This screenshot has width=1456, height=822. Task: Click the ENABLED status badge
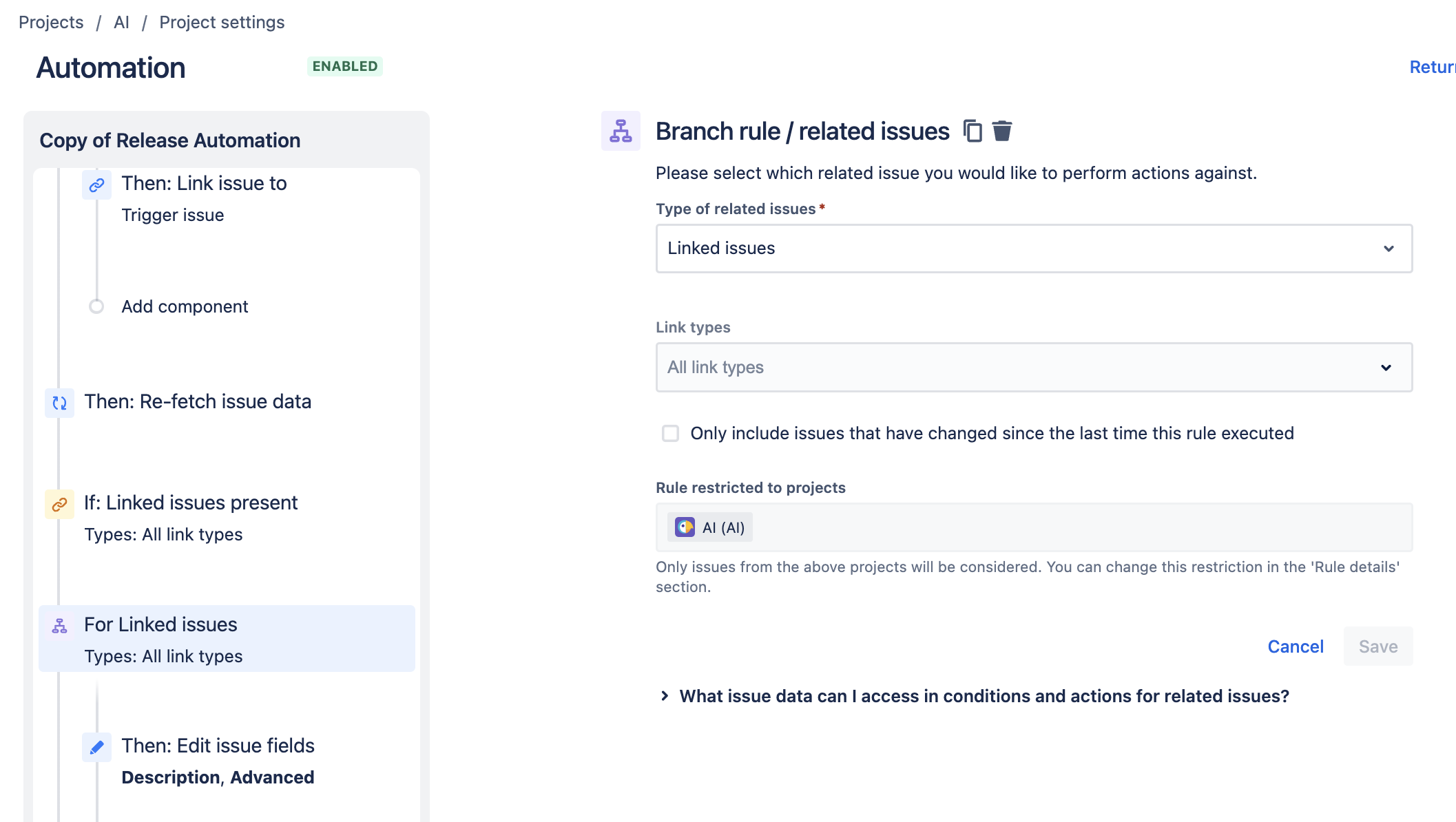click(x=345, y=66)
